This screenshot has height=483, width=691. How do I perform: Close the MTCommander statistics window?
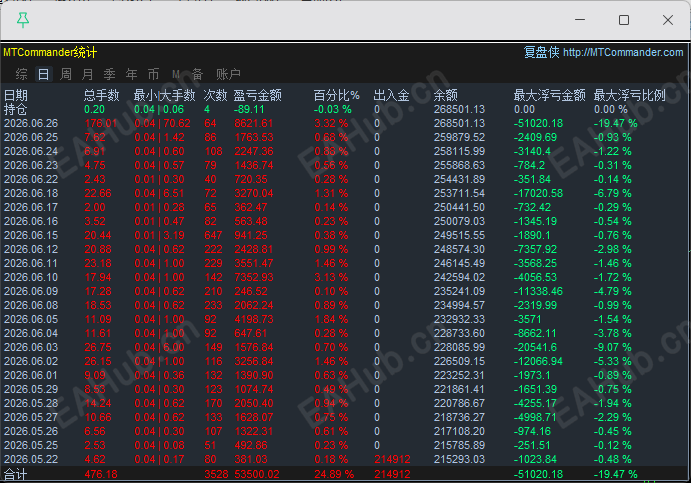tap(668, 20)
